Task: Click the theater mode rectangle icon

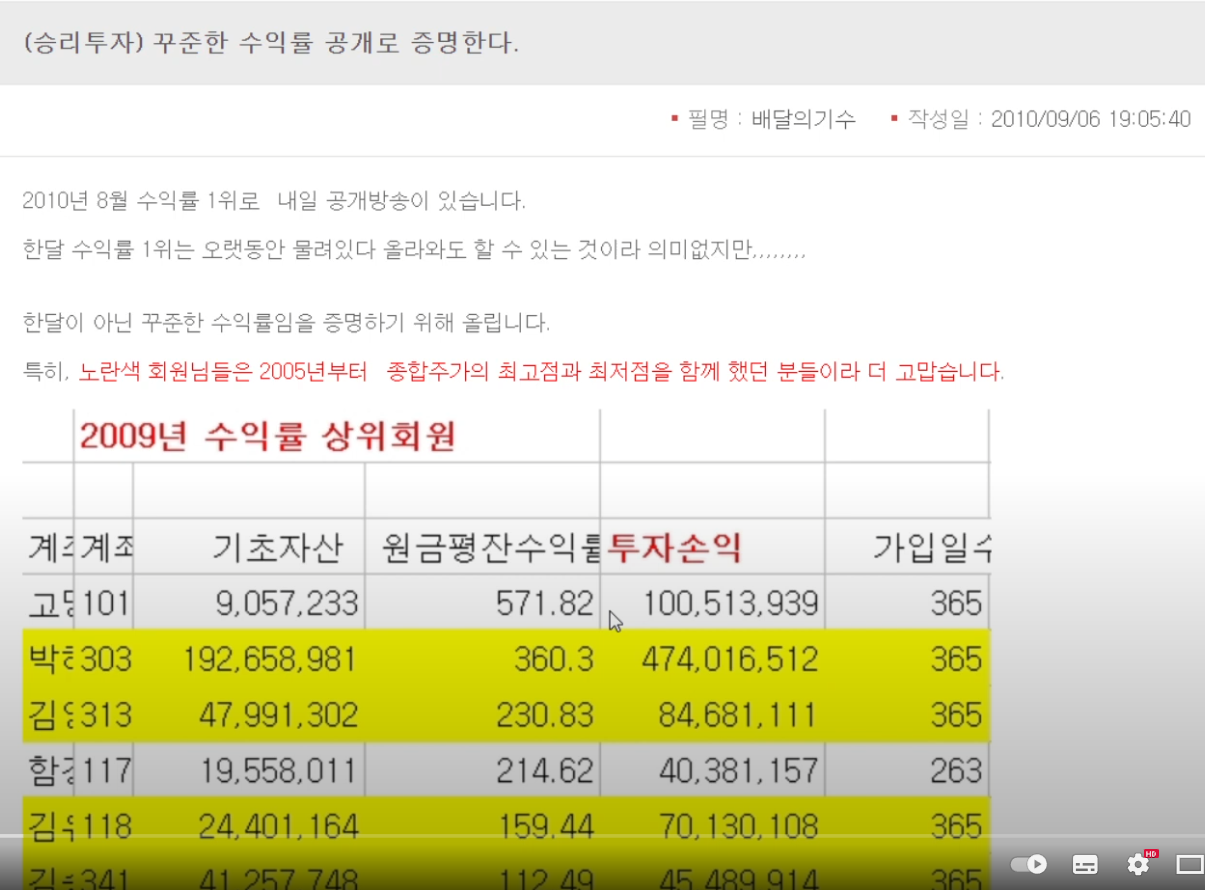Action: coord(1188,864)
